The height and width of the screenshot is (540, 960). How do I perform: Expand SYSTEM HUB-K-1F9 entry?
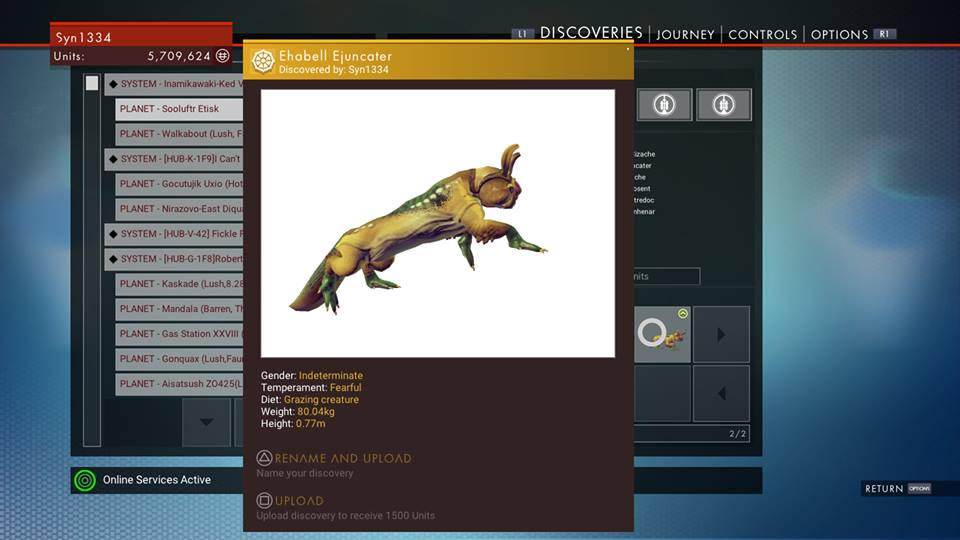click(174, 159)
